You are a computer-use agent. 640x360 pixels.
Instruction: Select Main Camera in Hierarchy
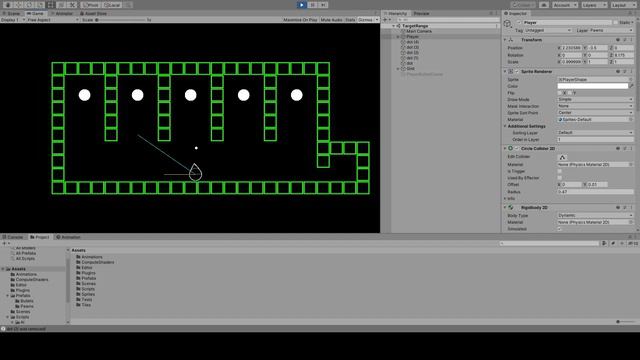(x=419, y=31)
